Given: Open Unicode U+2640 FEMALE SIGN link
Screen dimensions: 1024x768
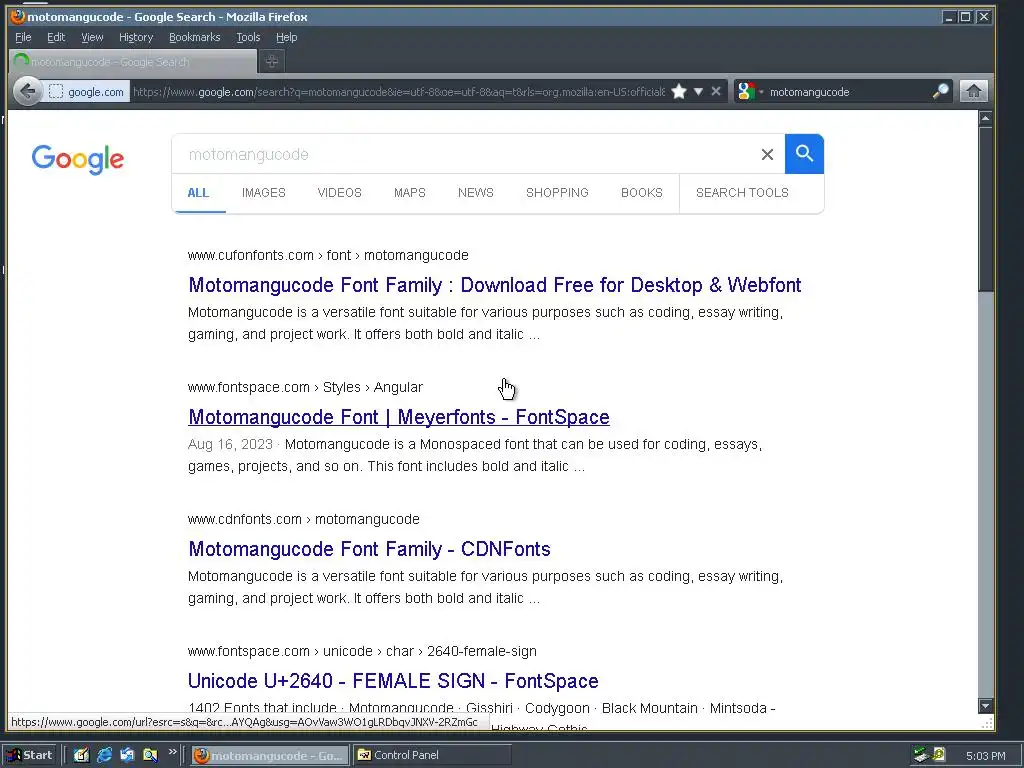Looking at the screenshot, I should [393, 681].
